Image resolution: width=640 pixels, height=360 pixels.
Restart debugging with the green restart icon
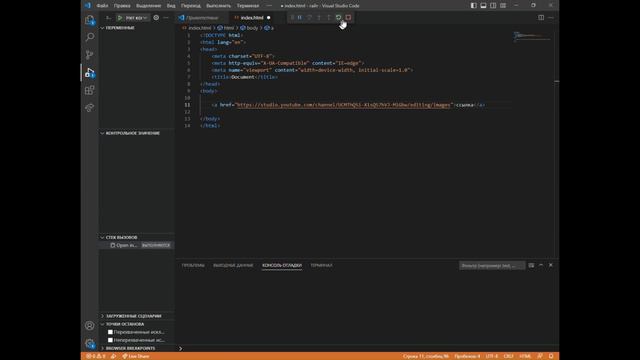click(x=338, y=18)
